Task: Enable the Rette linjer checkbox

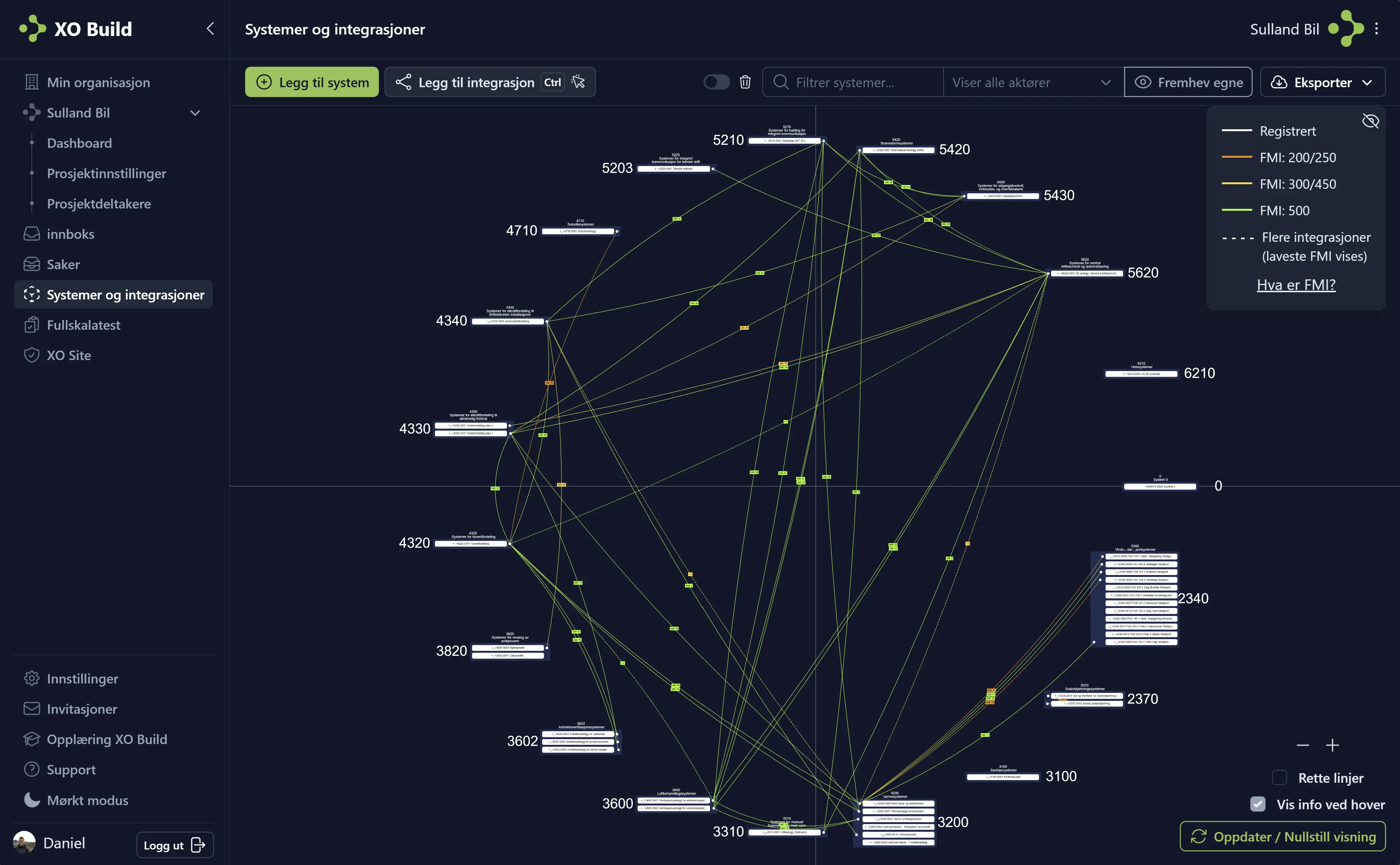Action: [1280, 777]
